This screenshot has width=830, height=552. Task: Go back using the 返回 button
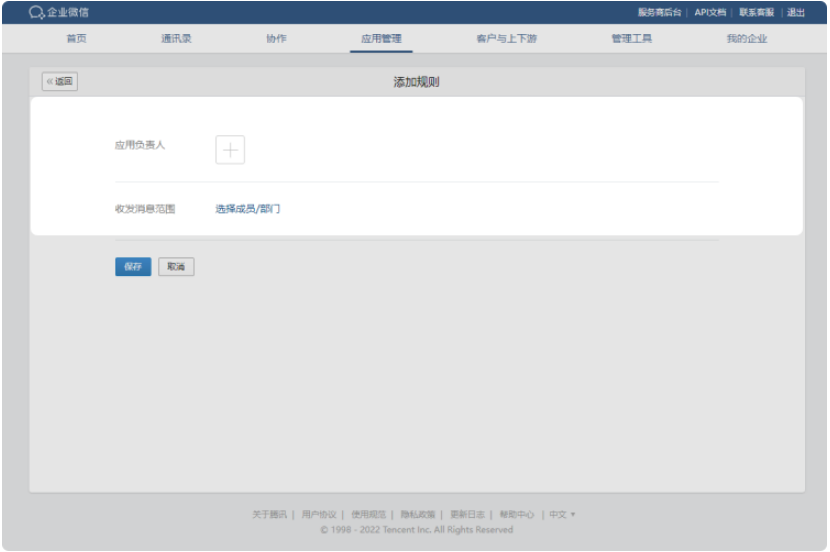pyautogui.click(x=60, y=82)
